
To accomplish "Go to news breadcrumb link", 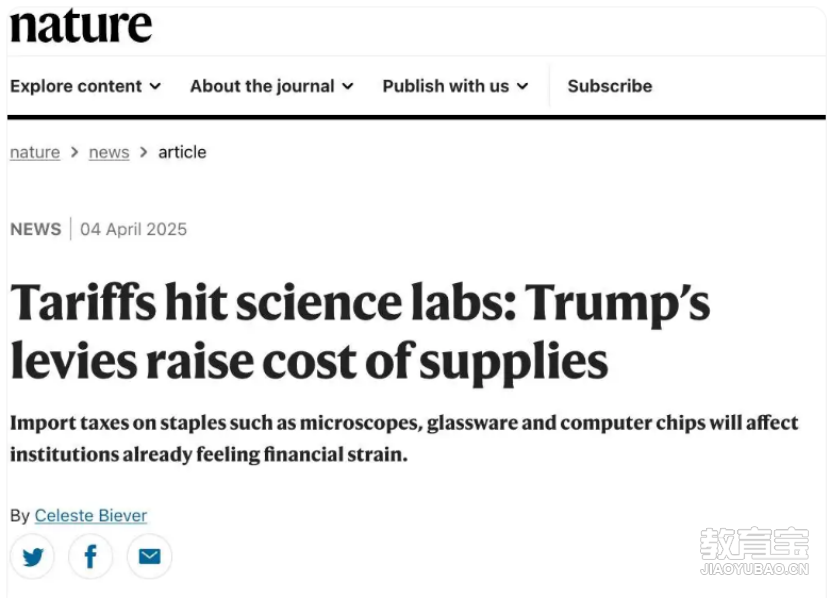I will [x=109, y=152].
